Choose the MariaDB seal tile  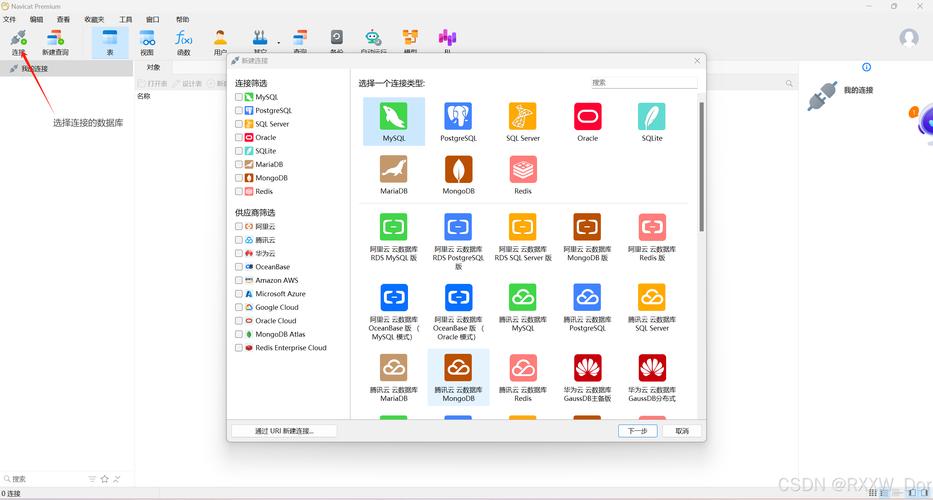394,174
